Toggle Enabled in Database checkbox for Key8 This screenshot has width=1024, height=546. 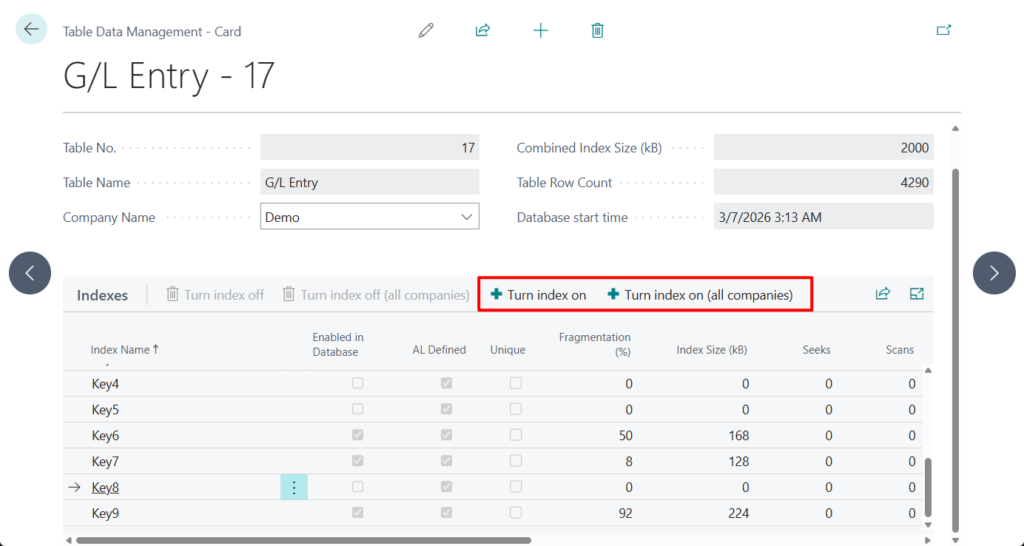click(x=358, y=487)
